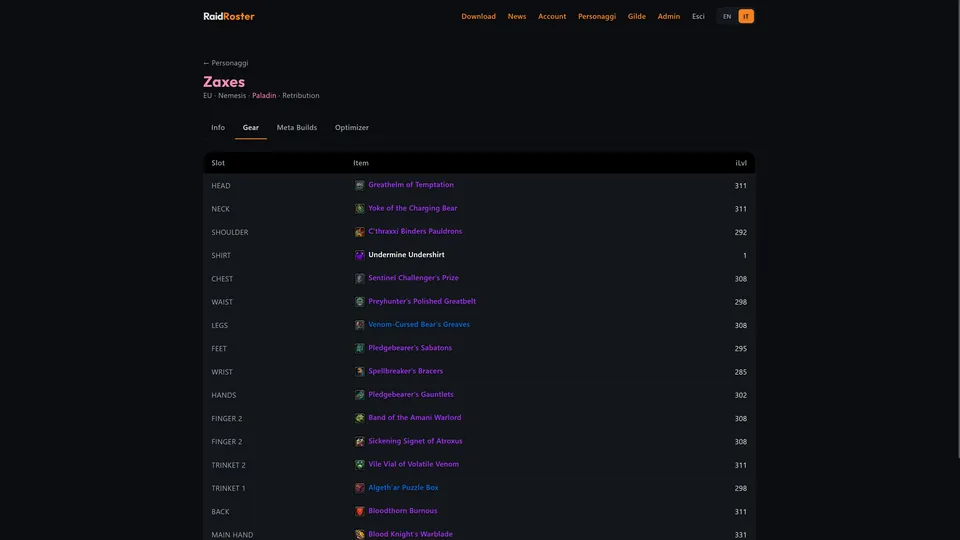Click the page vertical scrollbar
The height and width of the screenshot is (540, 960).
tap(957, 230)
